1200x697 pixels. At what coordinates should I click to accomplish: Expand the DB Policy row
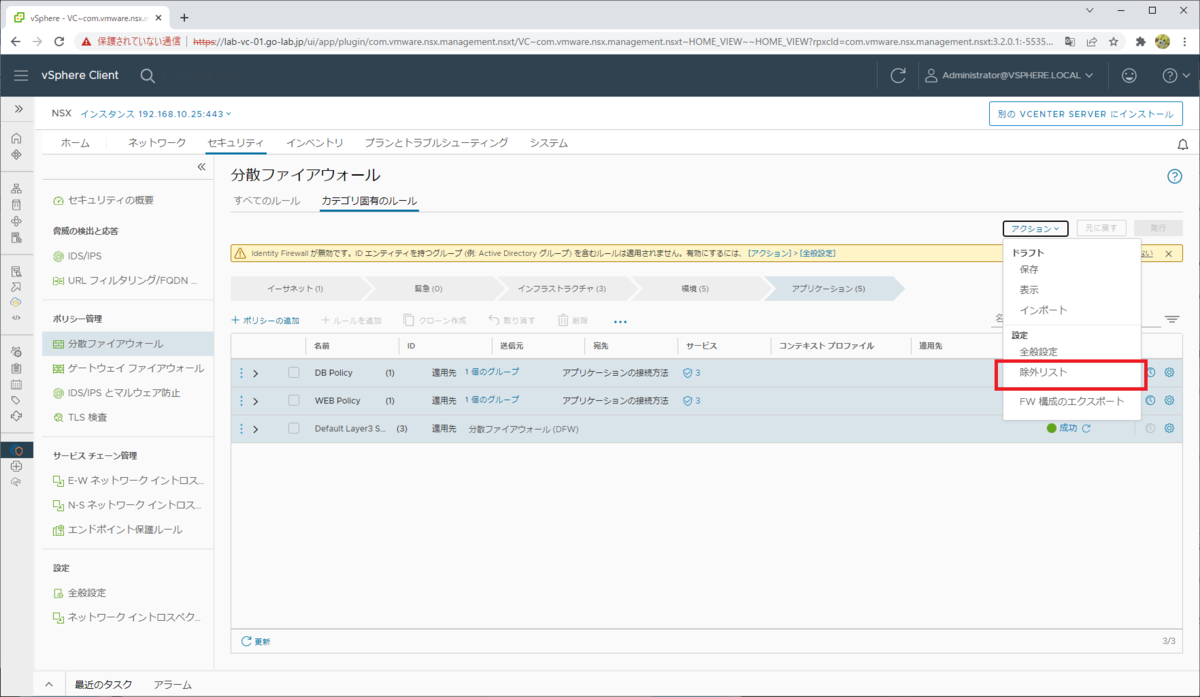click(256, 373)
